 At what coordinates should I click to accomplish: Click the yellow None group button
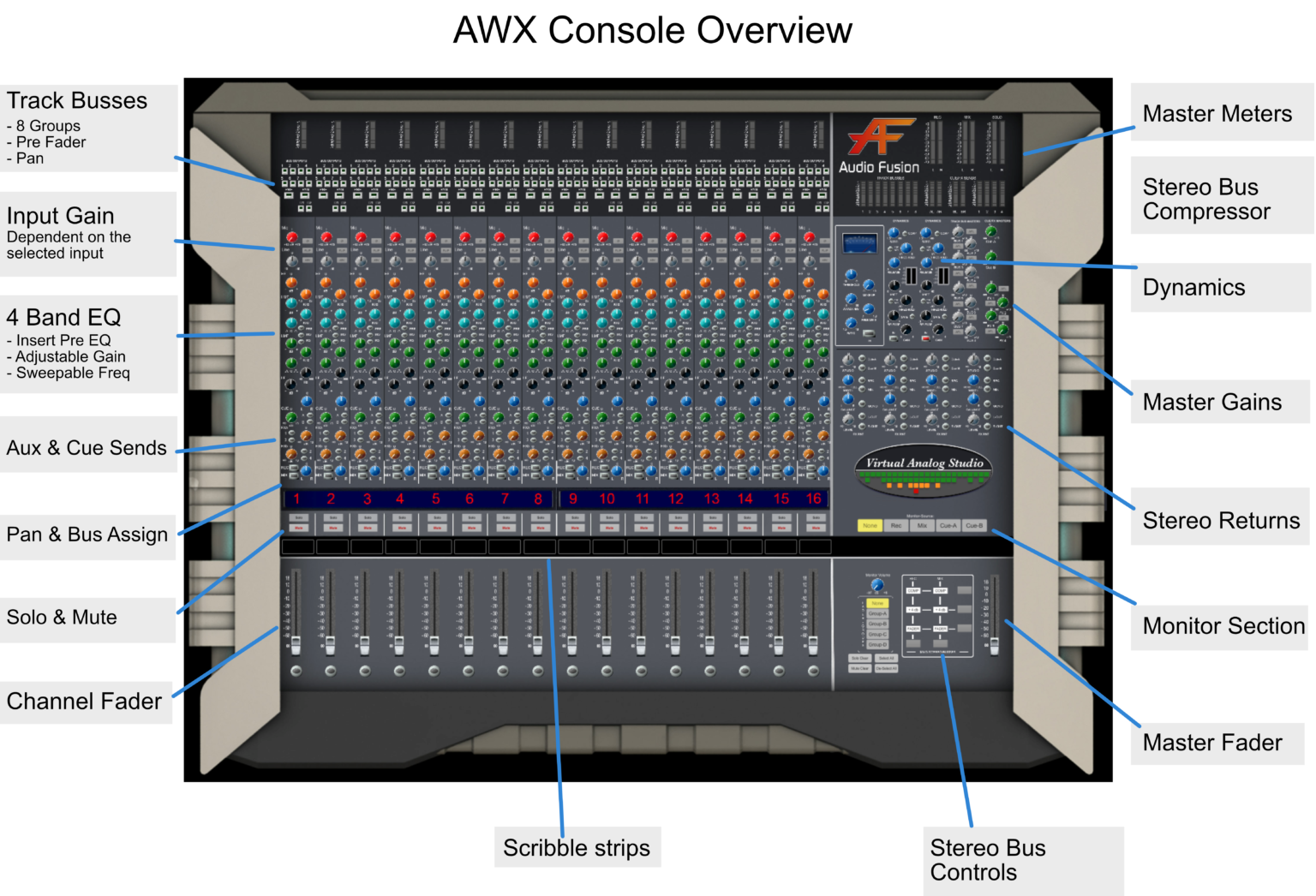[x=877, y=603]
